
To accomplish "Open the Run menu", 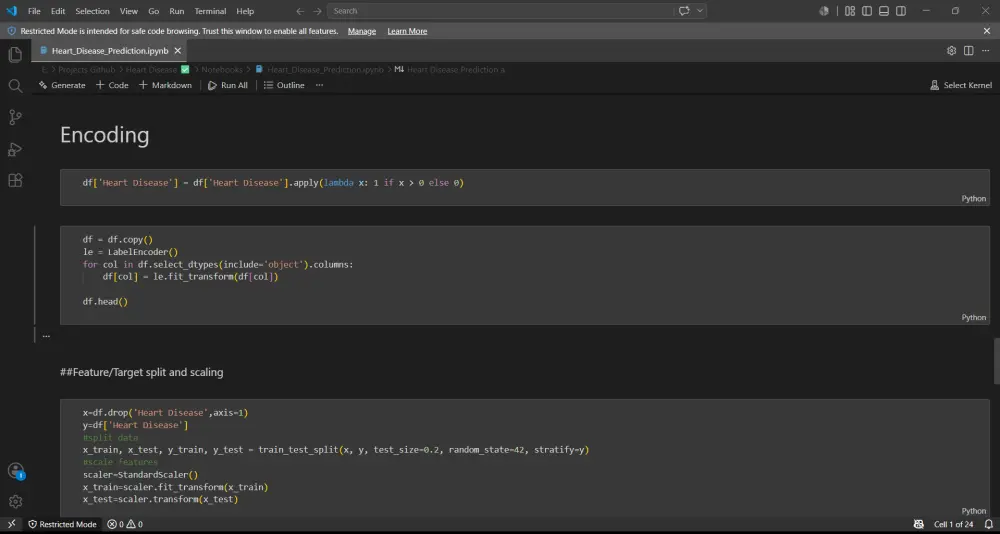I will click(x=177, y=11).
